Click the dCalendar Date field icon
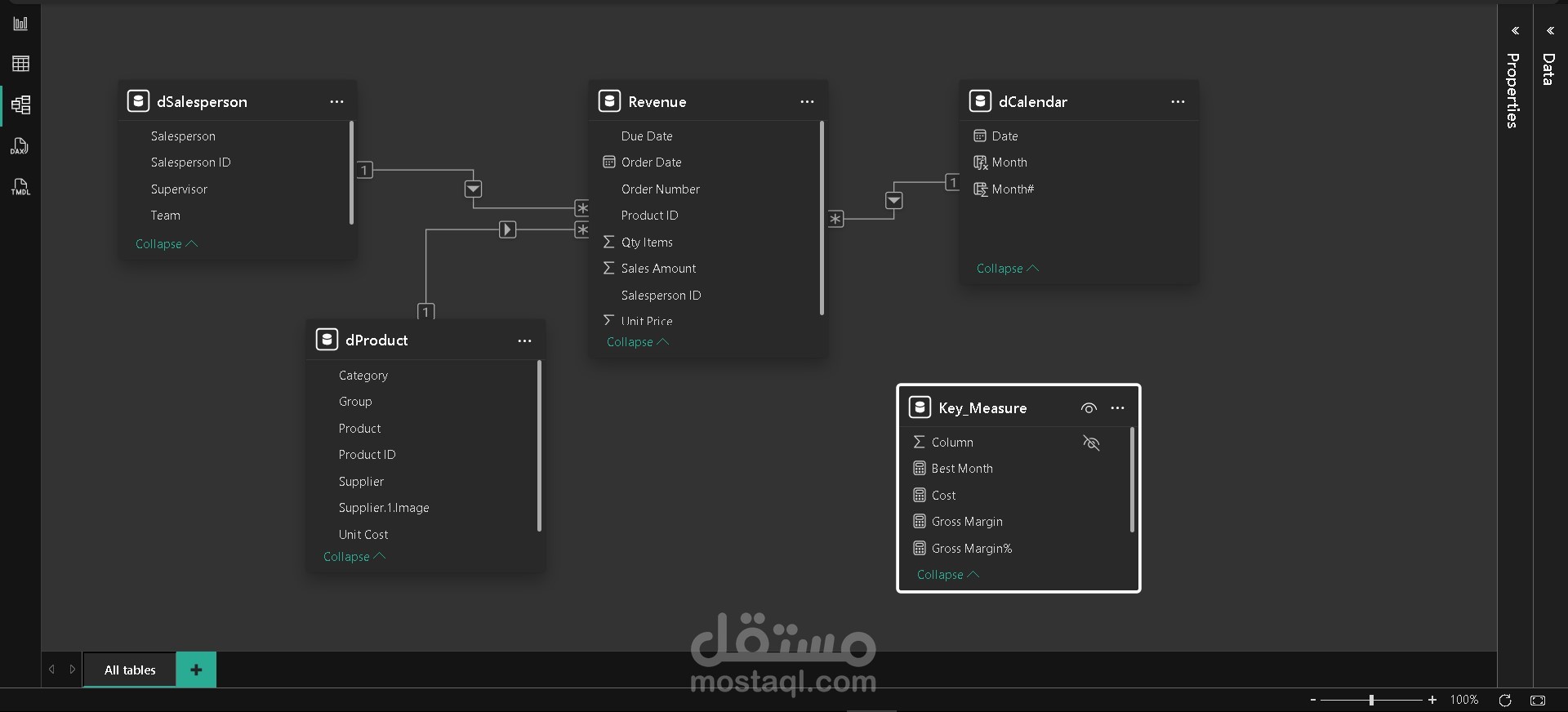 (x=980, y=136)
